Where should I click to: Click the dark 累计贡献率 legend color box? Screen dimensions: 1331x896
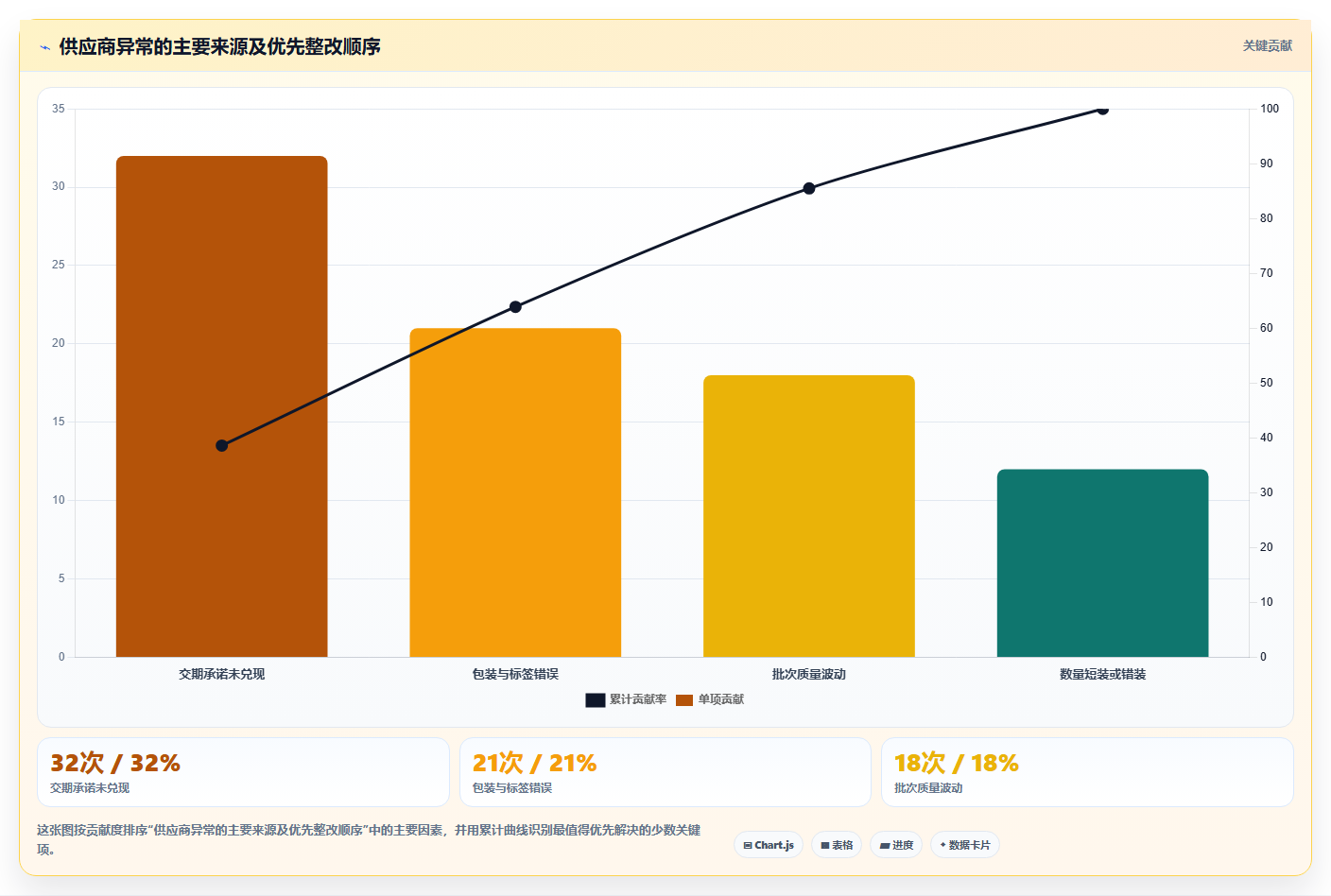(x=596, y=700)
